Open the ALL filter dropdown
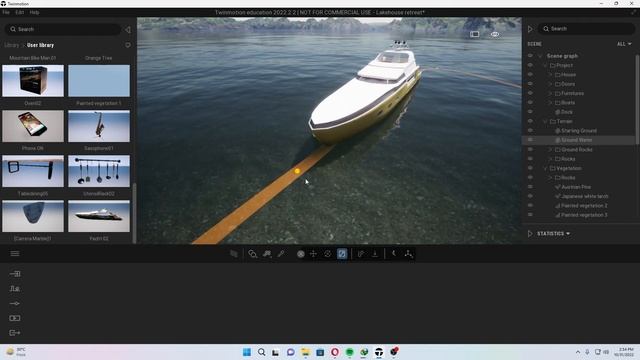640x360 pixels. (624, 44)
